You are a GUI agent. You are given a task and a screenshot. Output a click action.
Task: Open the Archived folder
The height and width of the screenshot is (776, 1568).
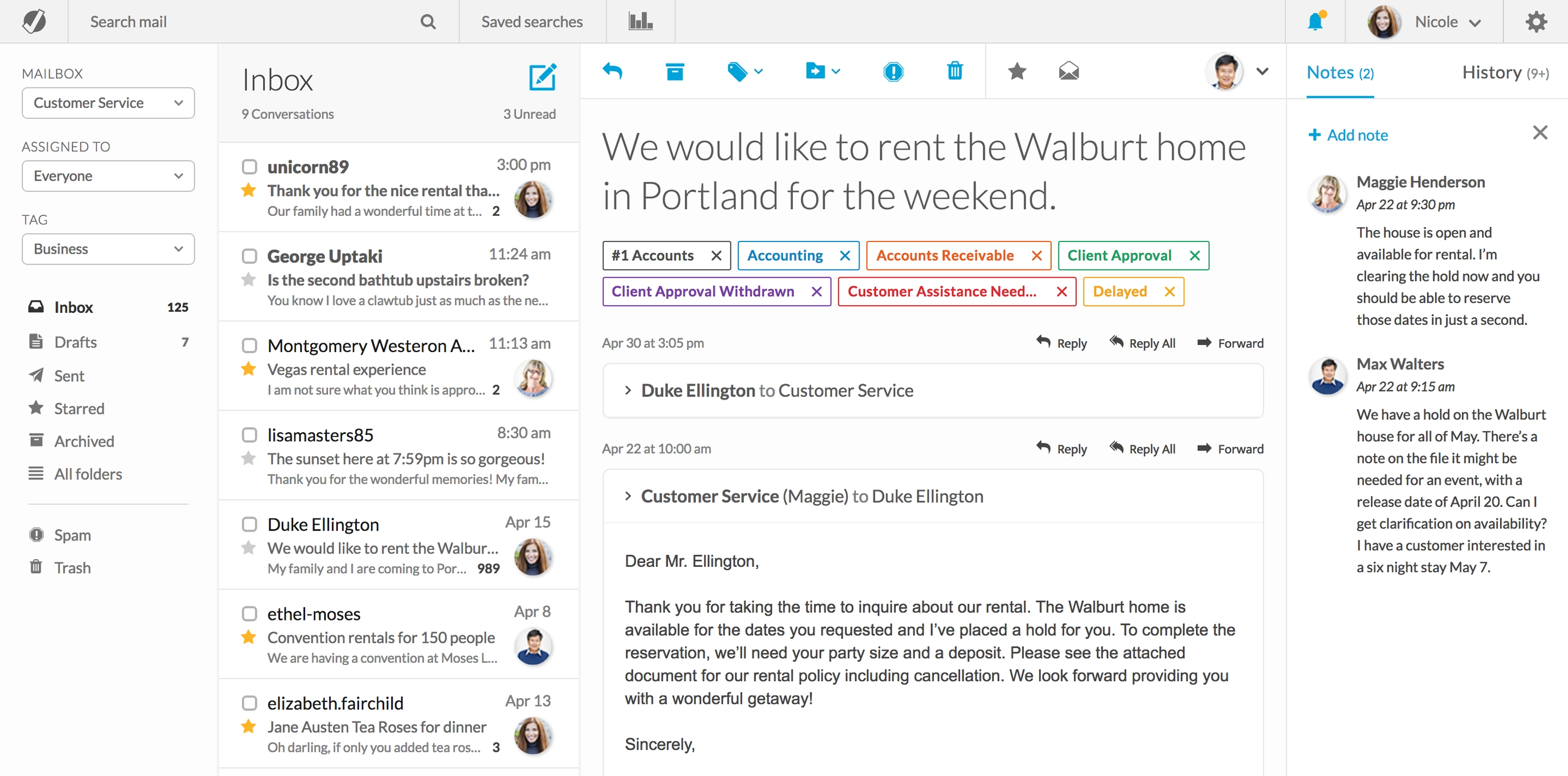tap(84, 441)
